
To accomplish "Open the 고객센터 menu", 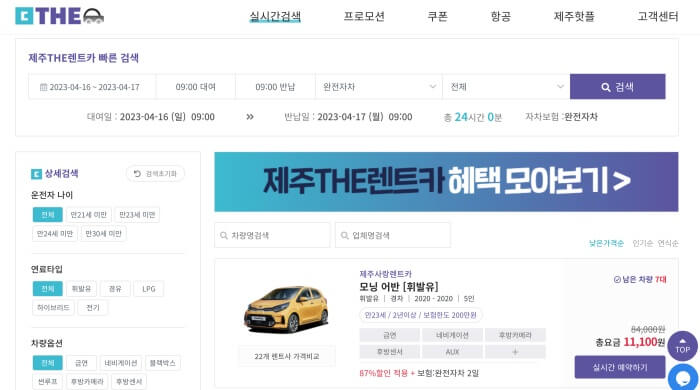I will pyautogui.click(x=658, y=17).
